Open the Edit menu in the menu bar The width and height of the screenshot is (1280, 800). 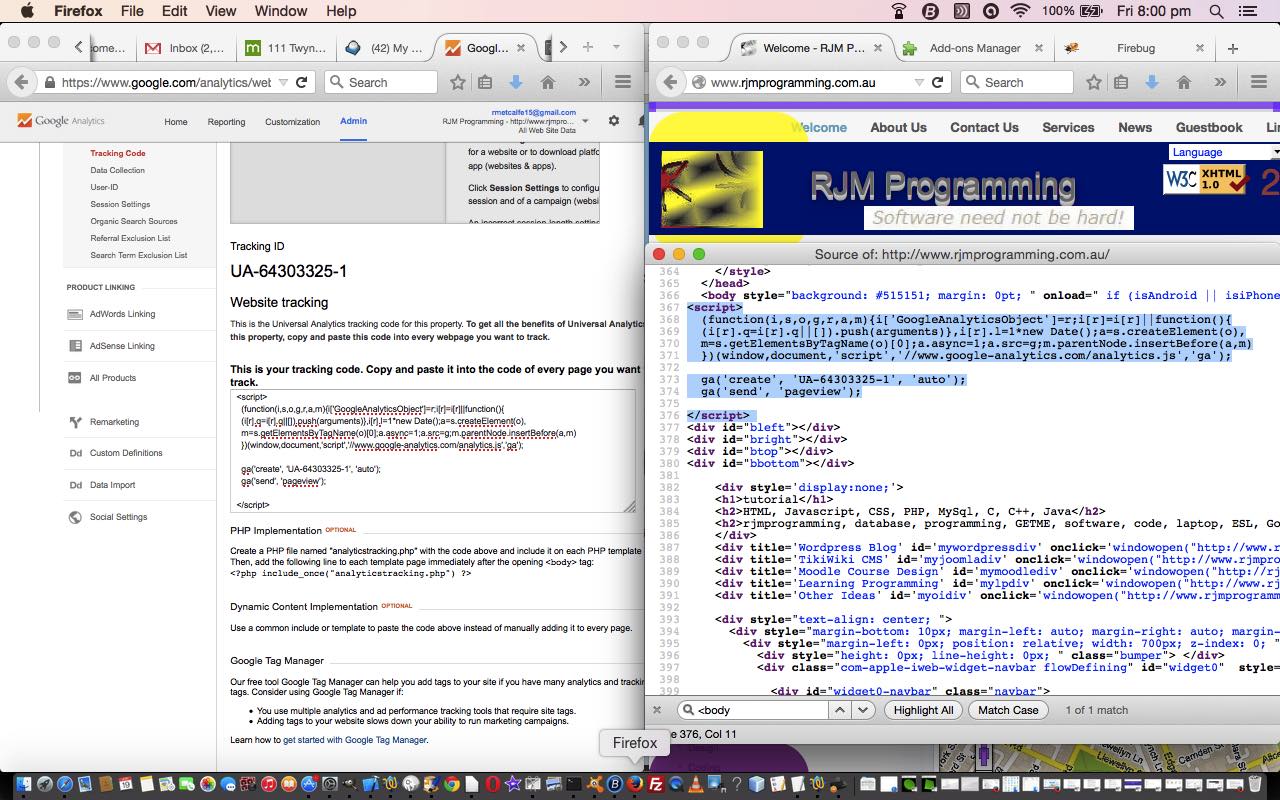(x=175, y=11)
